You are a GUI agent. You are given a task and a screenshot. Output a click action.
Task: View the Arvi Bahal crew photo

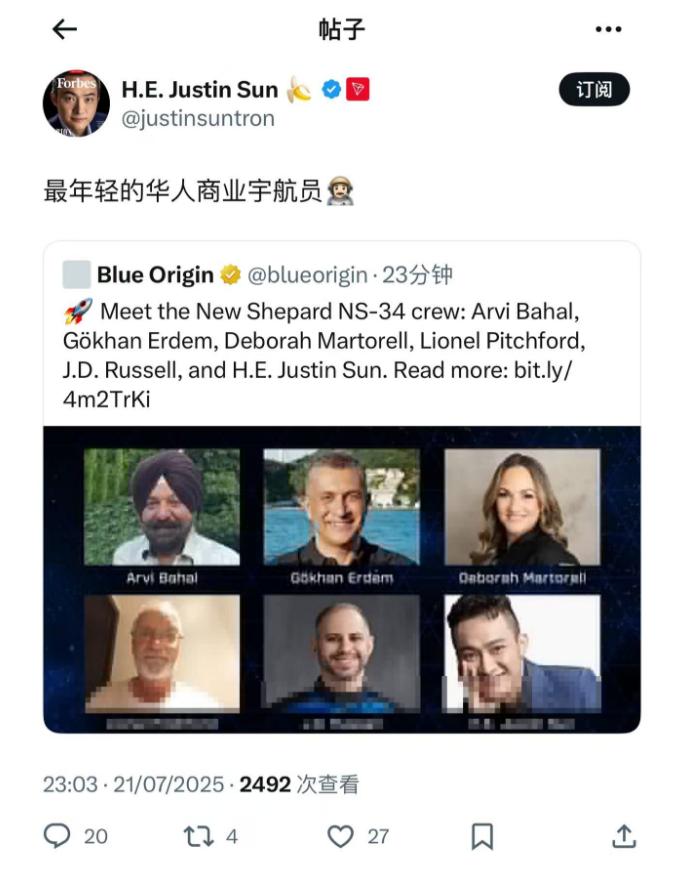[x=162, y=507]
